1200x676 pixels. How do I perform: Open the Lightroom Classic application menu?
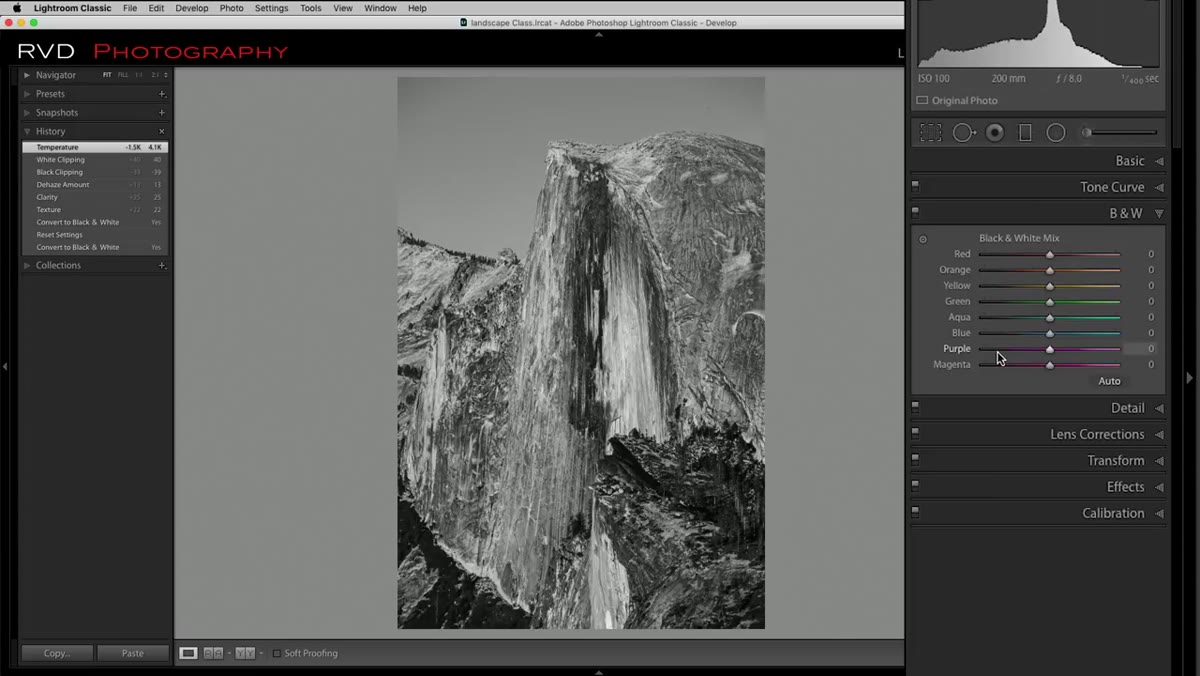click(73, 8)
